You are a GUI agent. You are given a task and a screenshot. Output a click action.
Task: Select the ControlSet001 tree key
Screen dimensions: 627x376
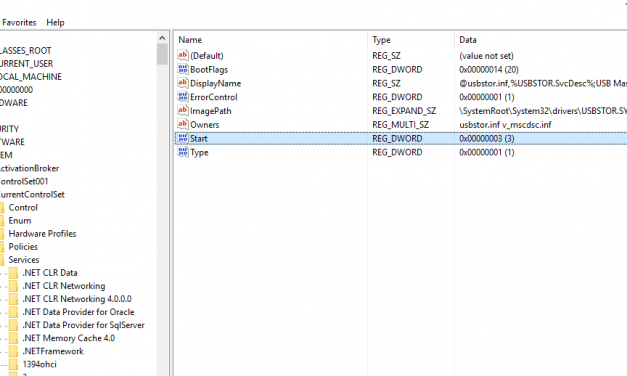coord(24,181)
